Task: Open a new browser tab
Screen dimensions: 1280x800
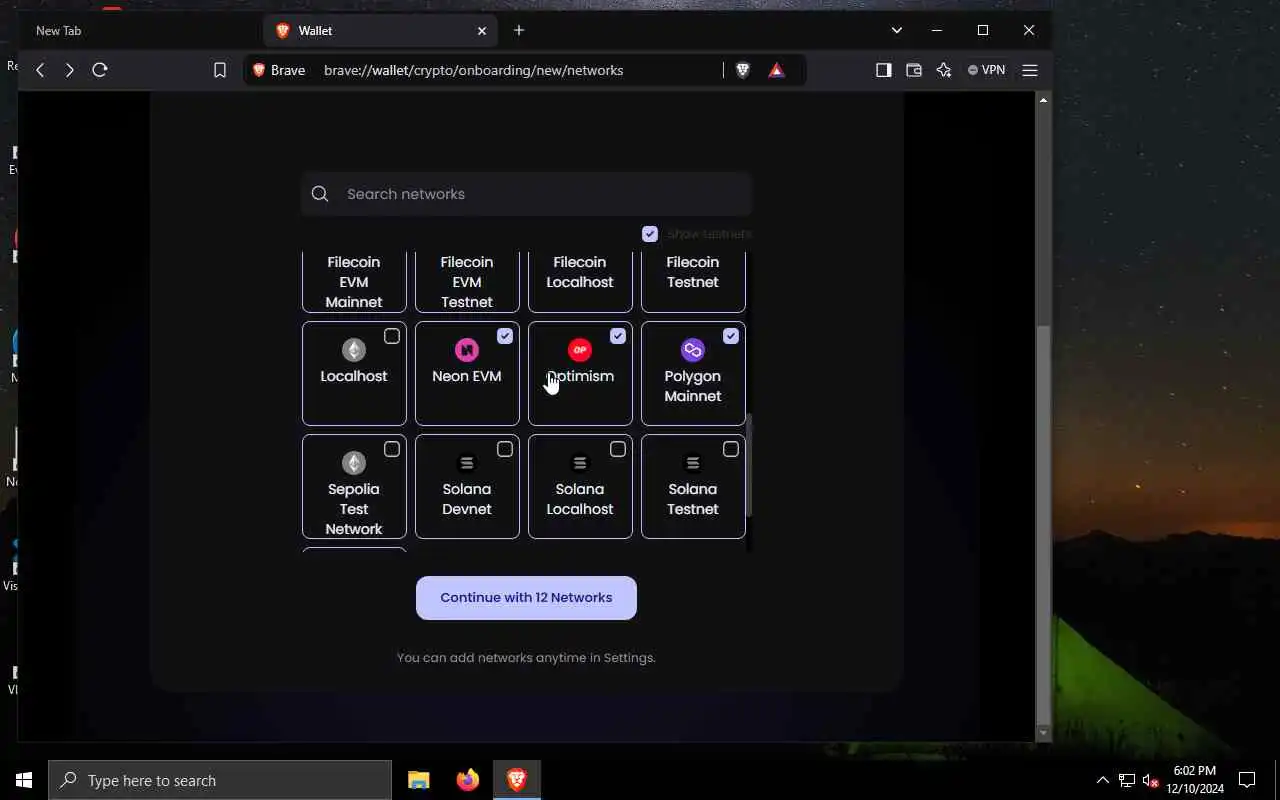Action: point(519,31)
